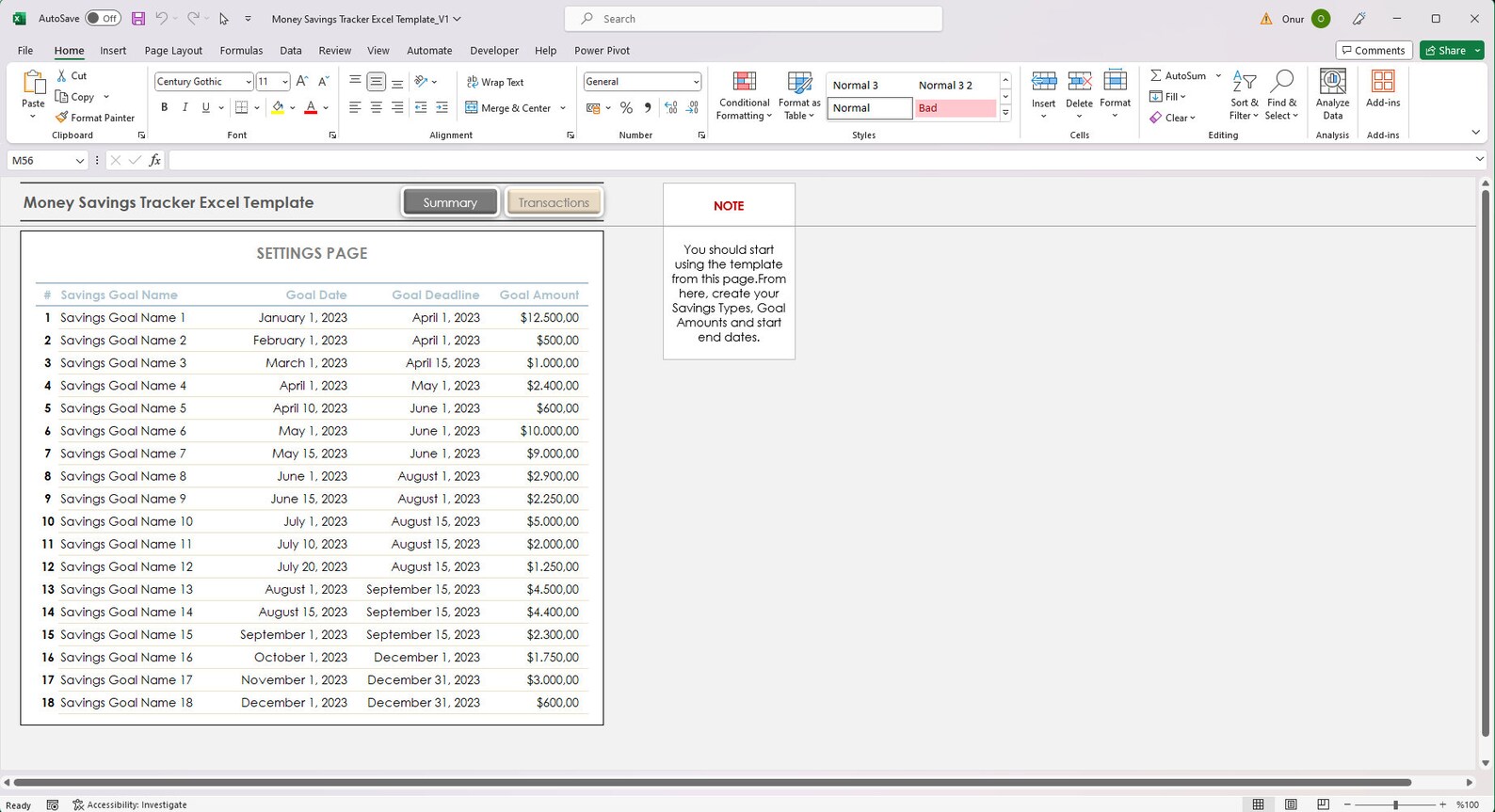Image resolution: width=1495 pixels, height=812 pixels.
Task: Open Sort & Filter options
Action: click(1244, 96)
